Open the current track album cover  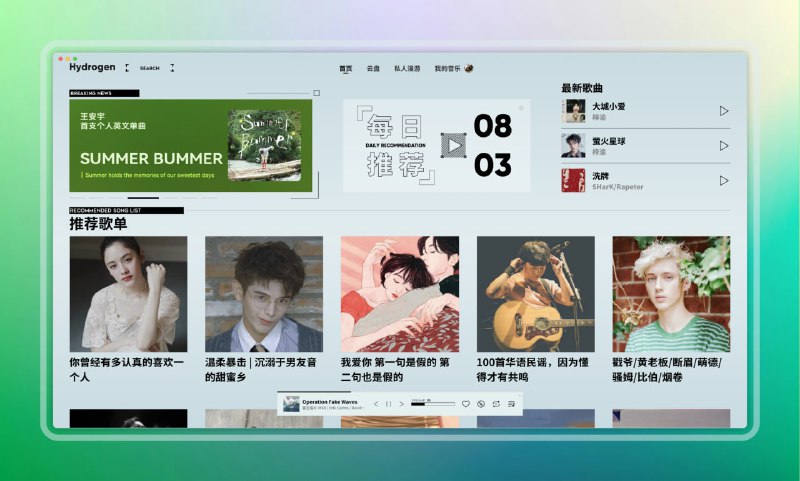point(291,404)
